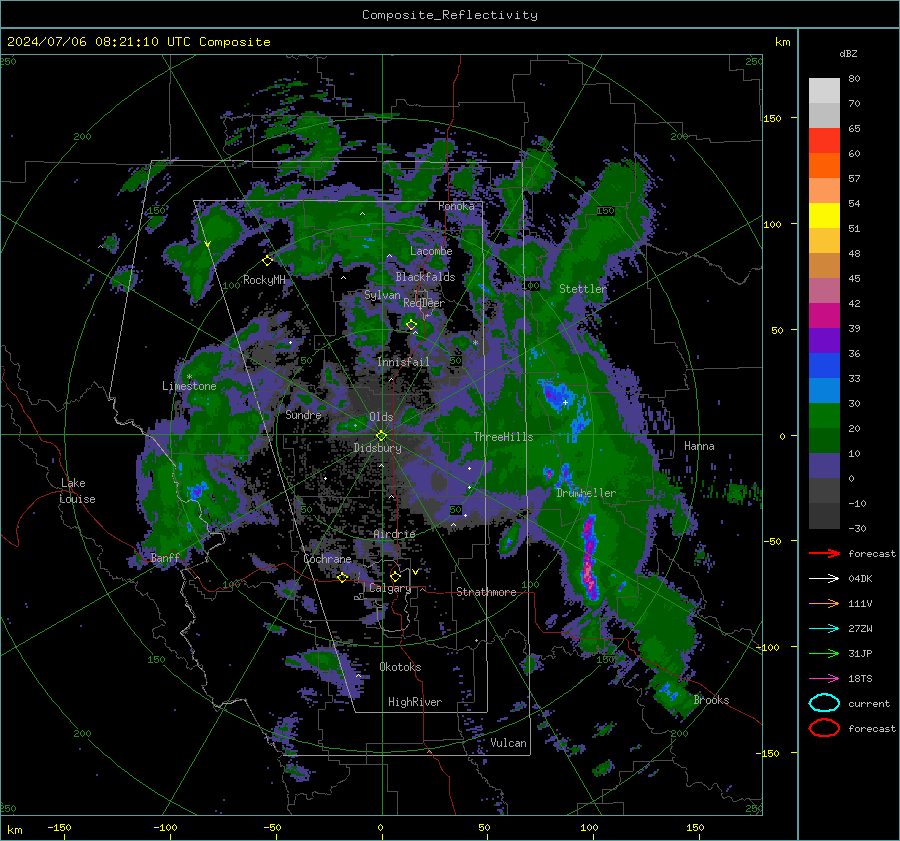Click the Olds town label
Image resolution: width=900 pixels, height=841 pixels.
(x=381, y=417)
